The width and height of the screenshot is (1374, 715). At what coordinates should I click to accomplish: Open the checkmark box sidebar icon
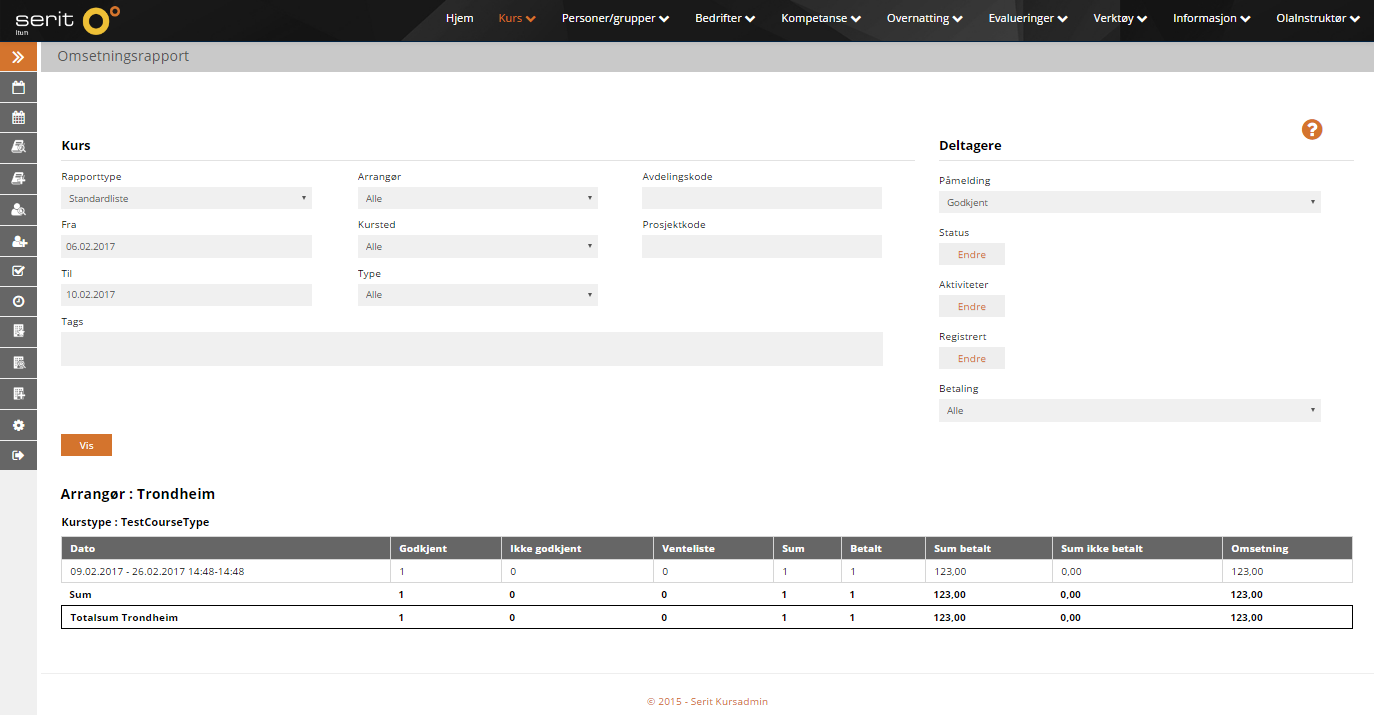pyautogui.click(x=18, y=271)
